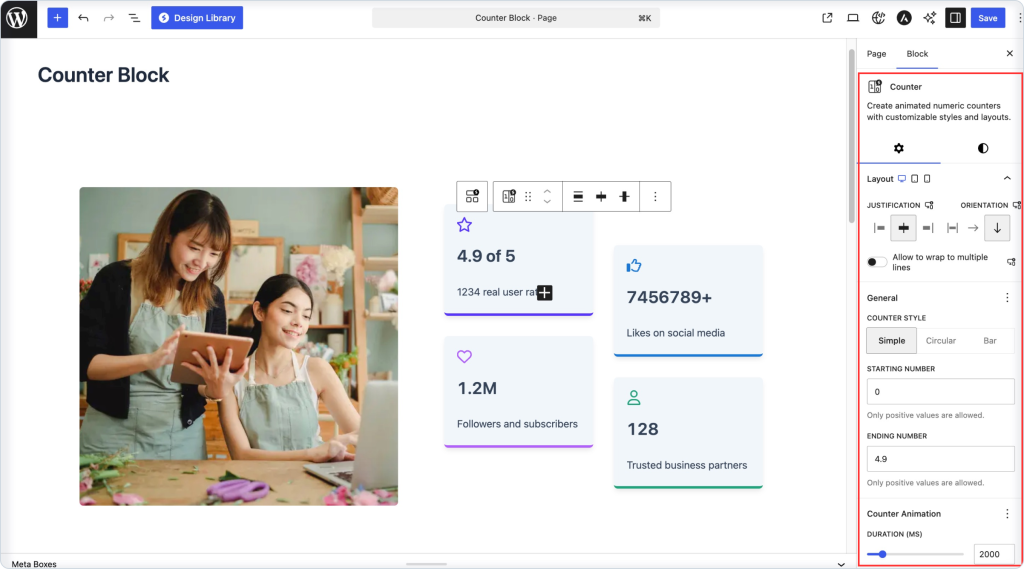Redo the last undone change
Image resolution: width=1024 pixels, height=569 pixels.
coord(108,18)
